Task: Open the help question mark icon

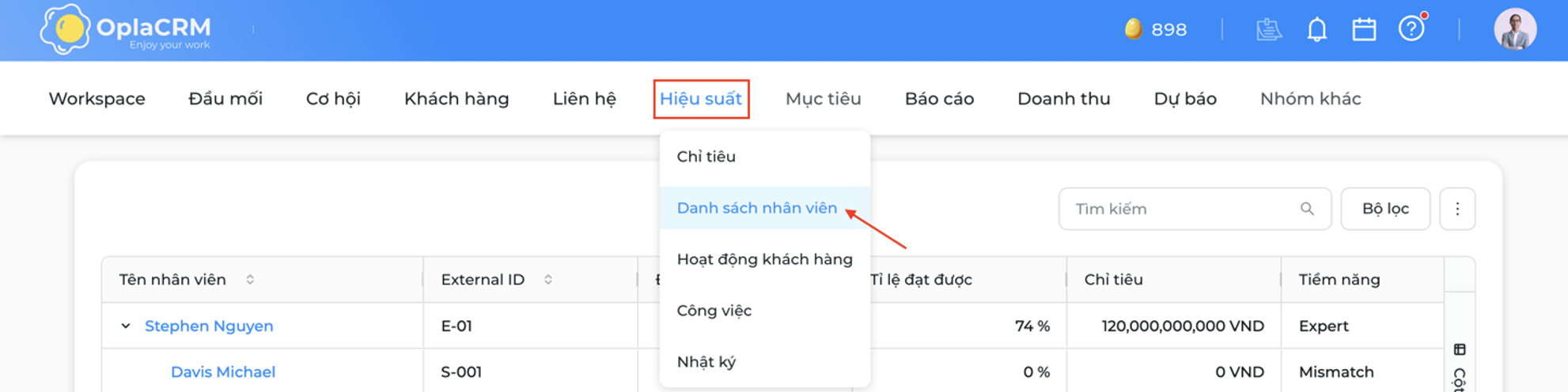Action: tap(1411, 28)
